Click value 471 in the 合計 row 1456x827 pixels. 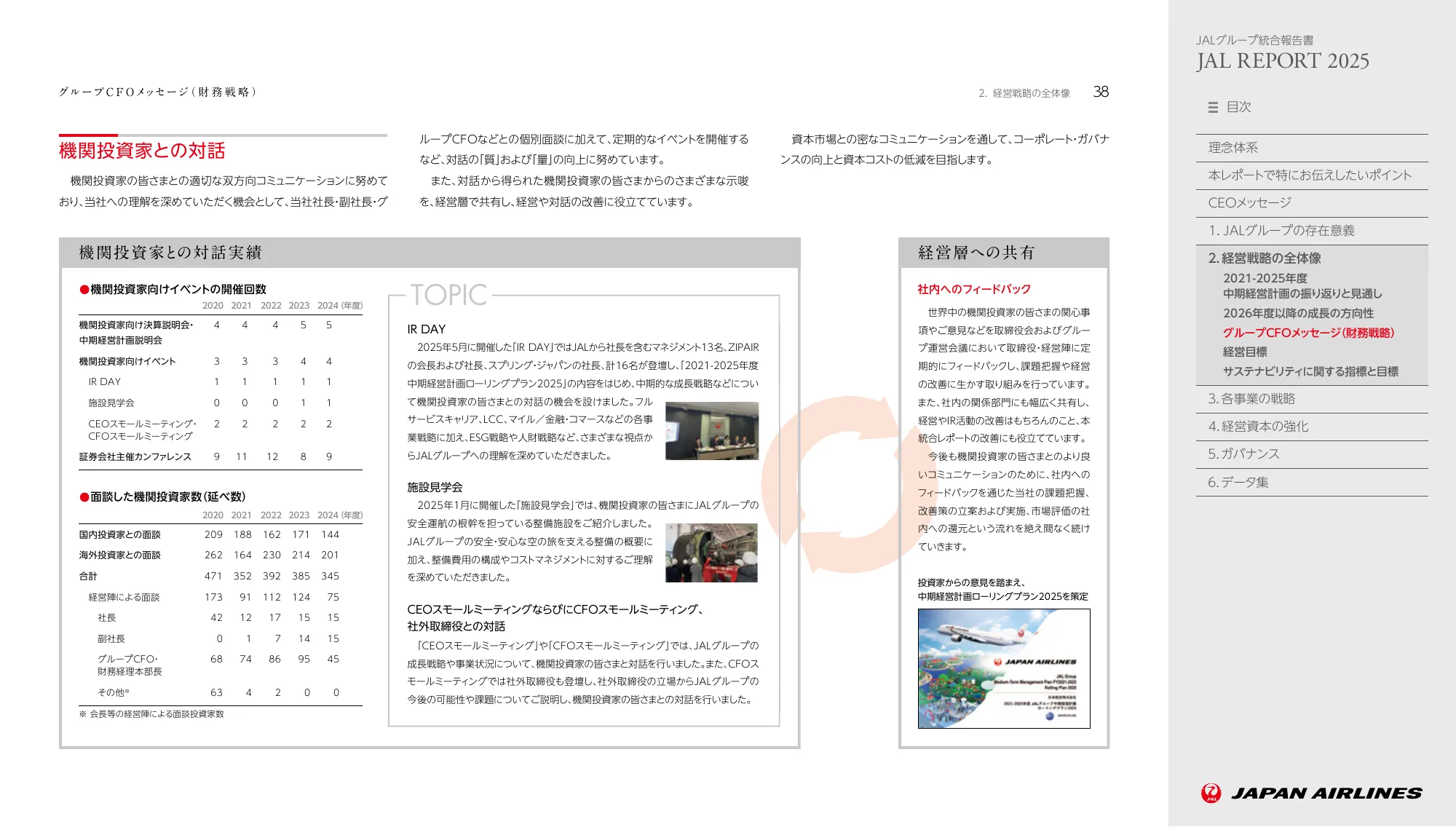click(213, 576)
